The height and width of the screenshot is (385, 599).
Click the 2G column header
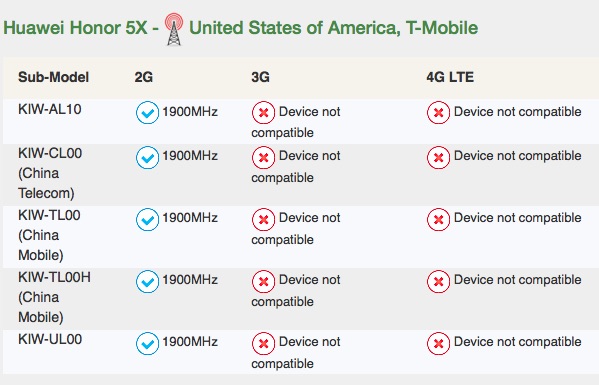tap(144, 77)
